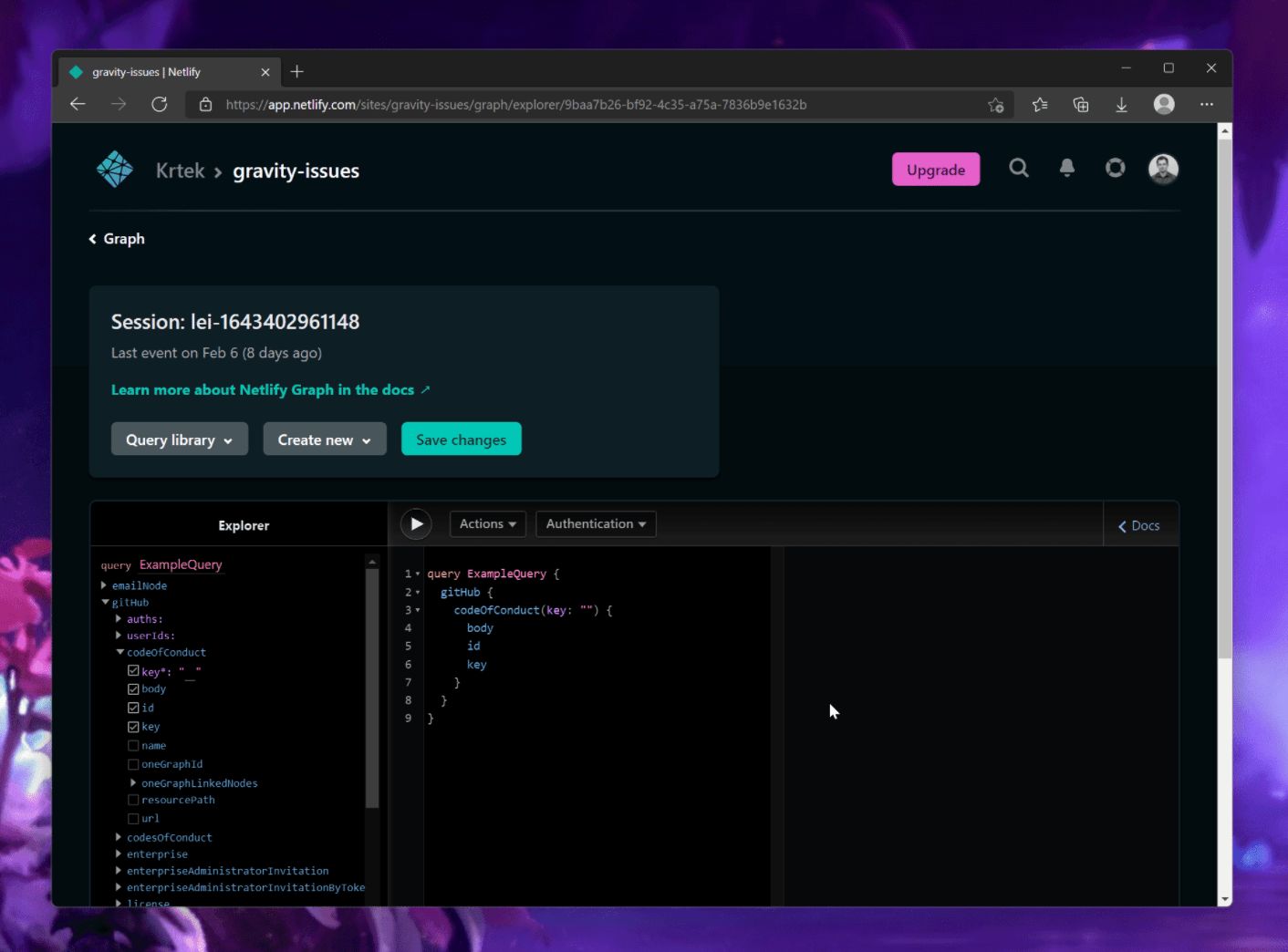
Task: Click the Netlify logo icon
Action: click(x=115, y=170)
